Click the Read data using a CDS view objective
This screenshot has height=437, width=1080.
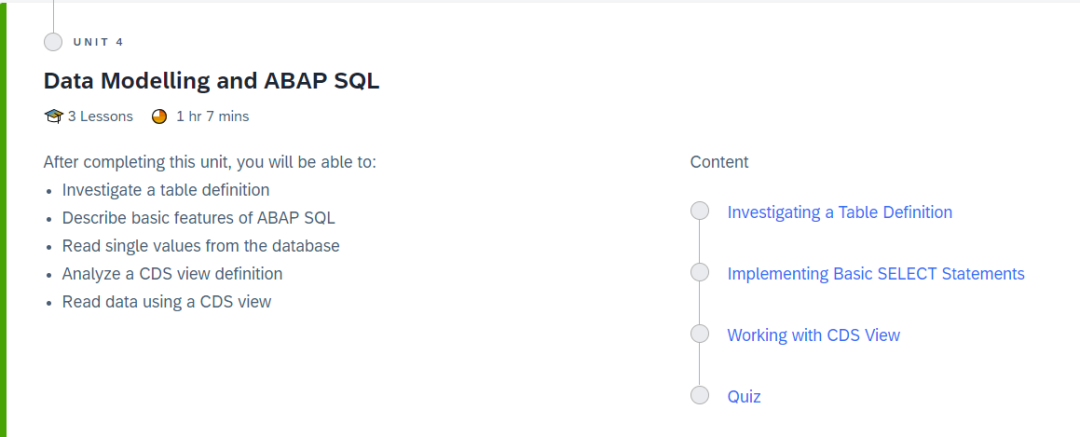pos(166,301)
